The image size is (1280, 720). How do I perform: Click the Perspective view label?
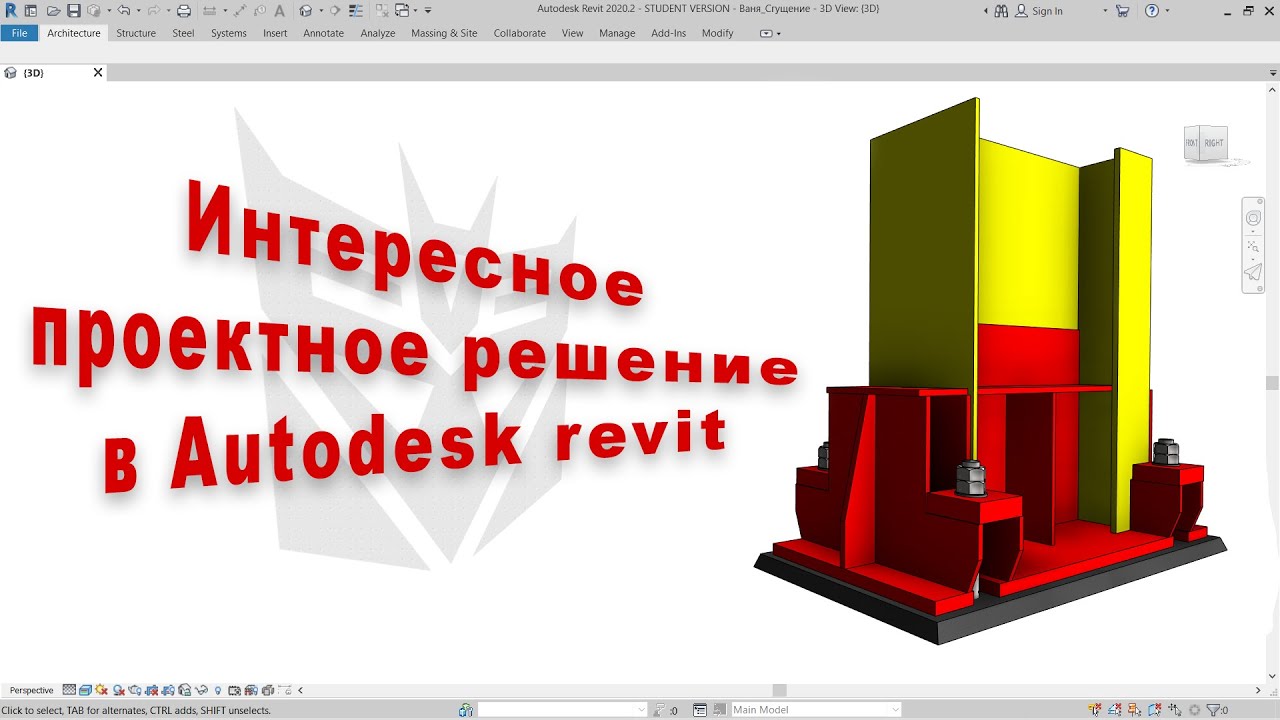[x=32, y=690]
